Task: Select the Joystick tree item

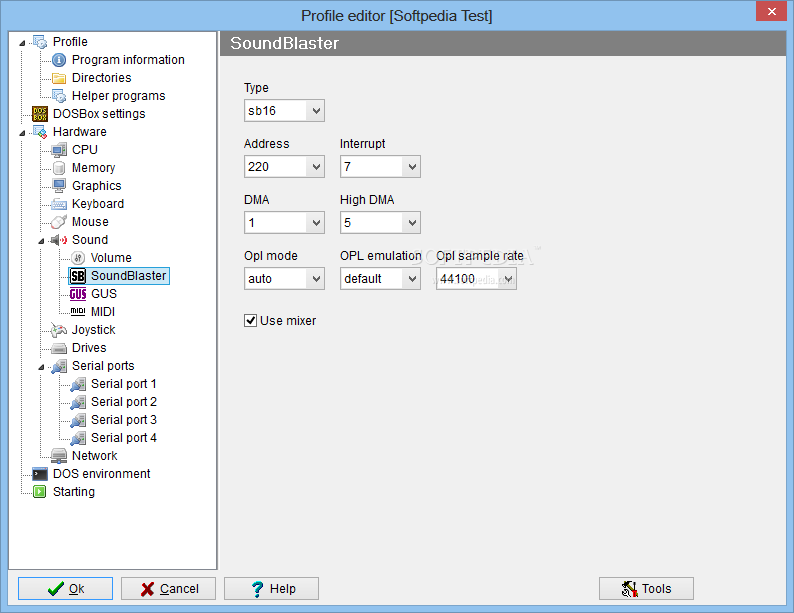Action: click(x=94, y=330)
